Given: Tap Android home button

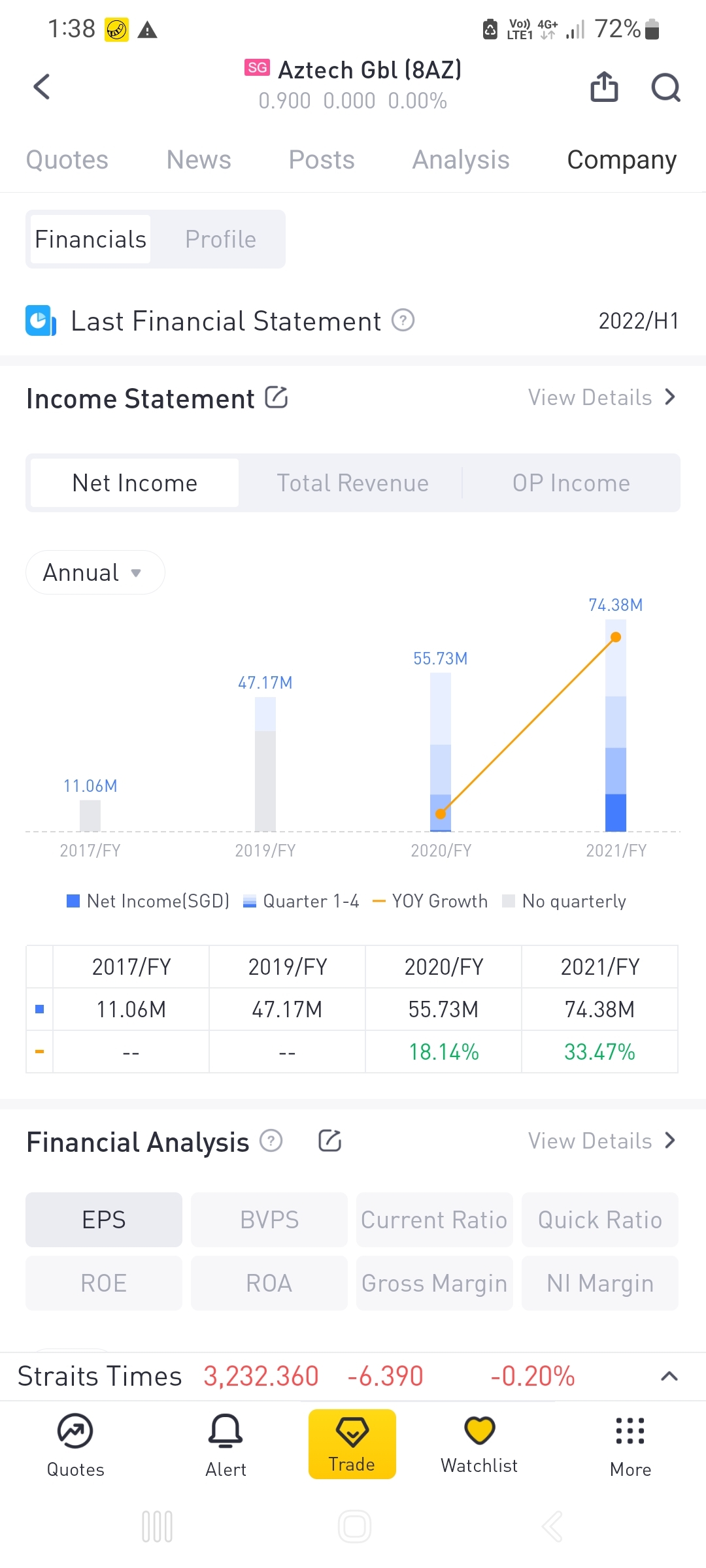Looking at the screenshot, I should pyautogui.click(x=354, y=1527).
